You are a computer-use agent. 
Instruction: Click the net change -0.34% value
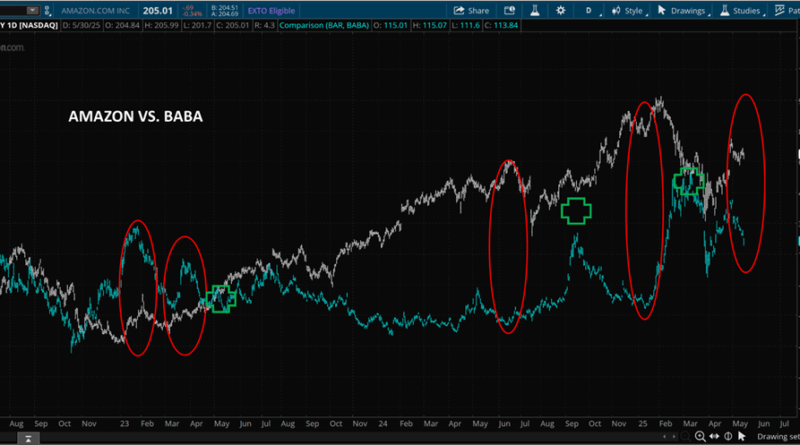click(192, 14)
